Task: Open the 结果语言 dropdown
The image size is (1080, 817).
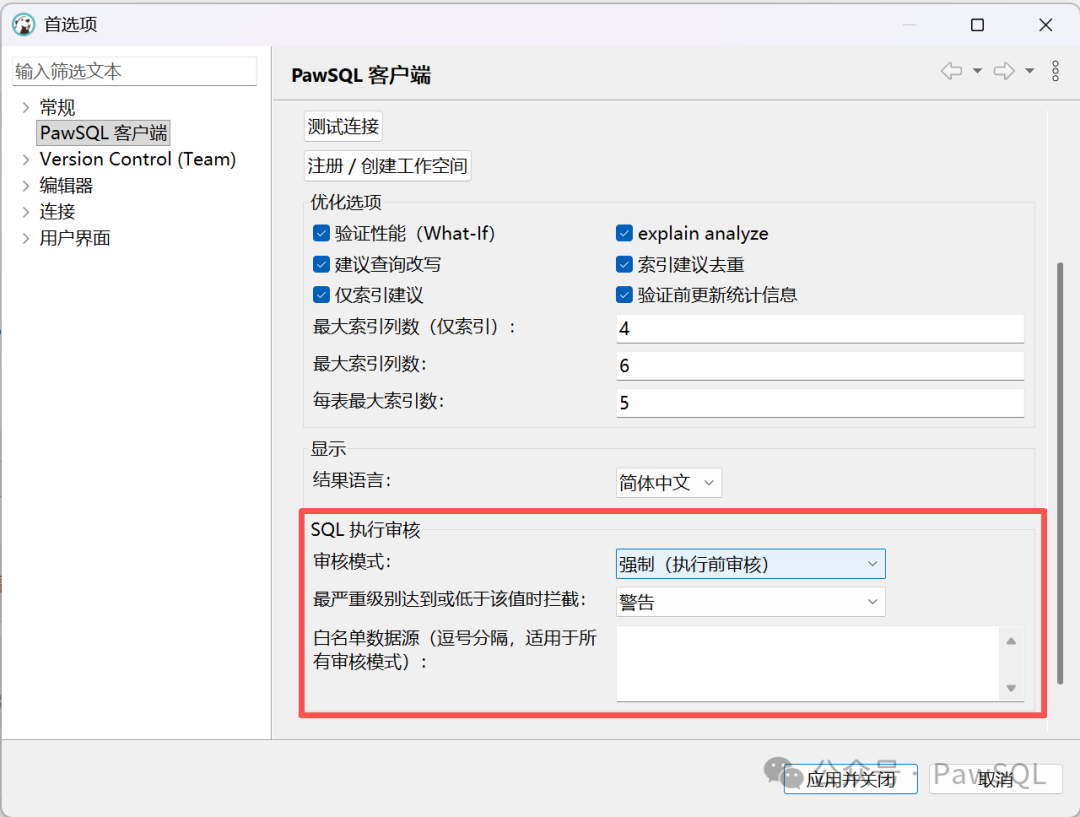Action: [668, 483]
